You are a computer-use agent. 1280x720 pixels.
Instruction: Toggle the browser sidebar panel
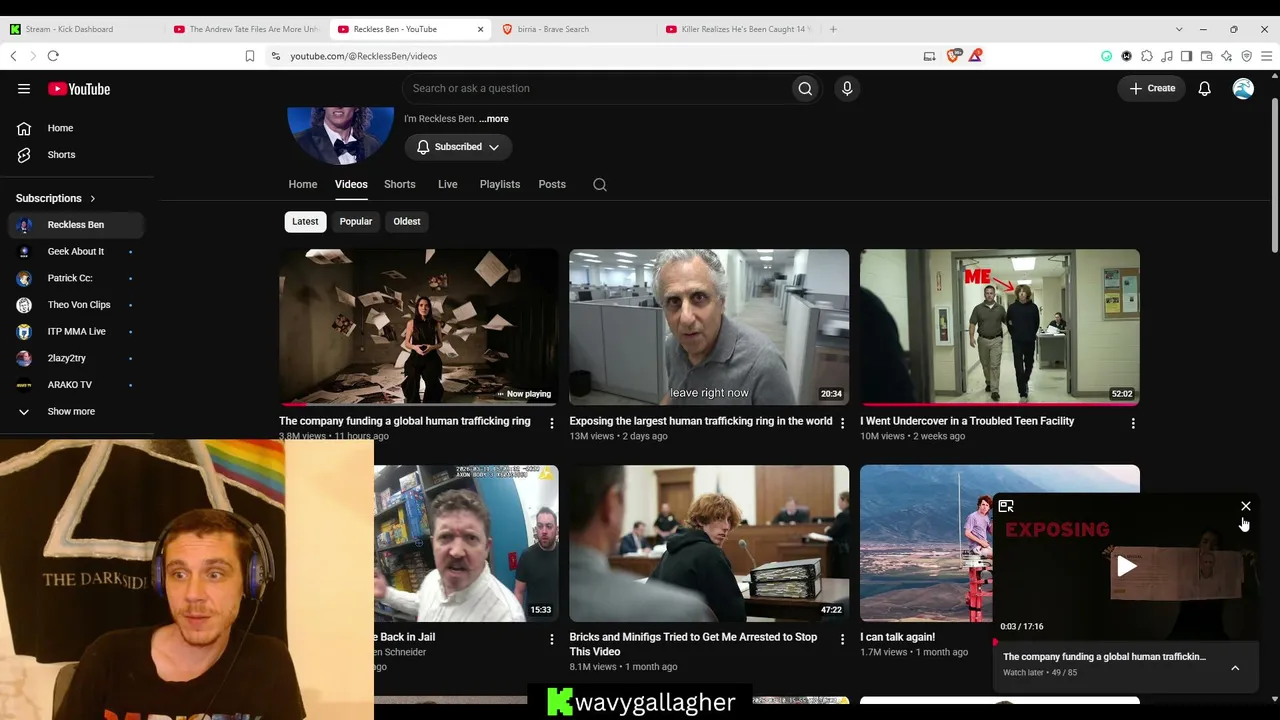[x=1187, y=56]
